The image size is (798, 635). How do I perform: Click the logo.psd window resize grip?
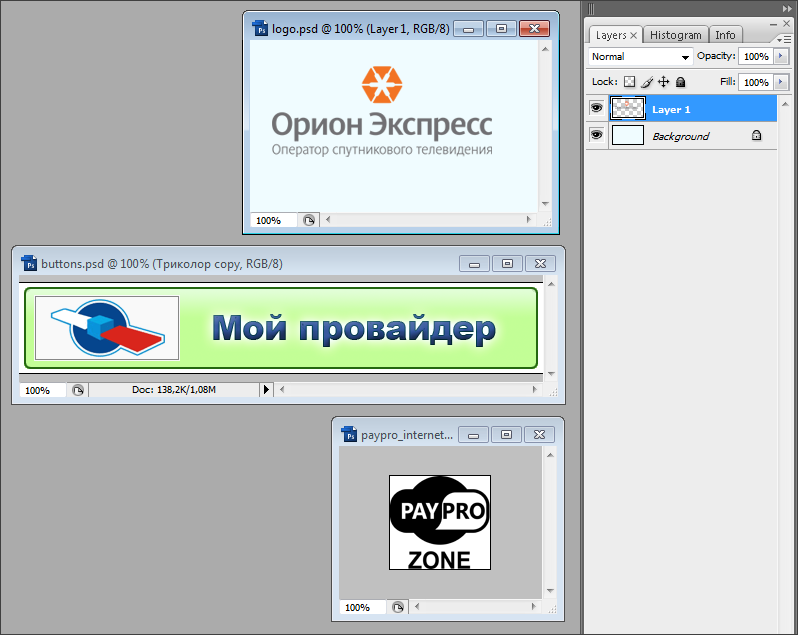click(547, 222)
